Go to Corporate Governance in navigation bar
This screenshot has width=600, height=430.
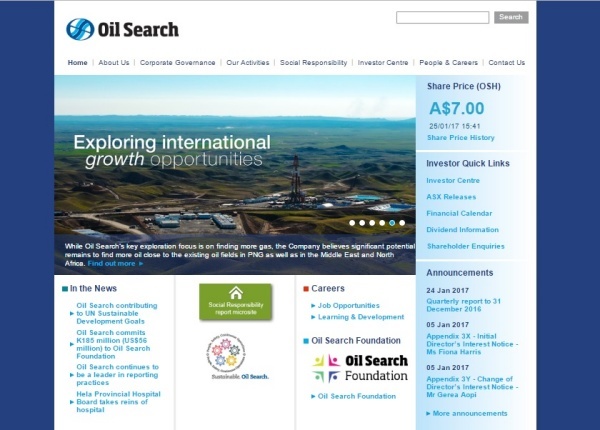coord(177,62)
